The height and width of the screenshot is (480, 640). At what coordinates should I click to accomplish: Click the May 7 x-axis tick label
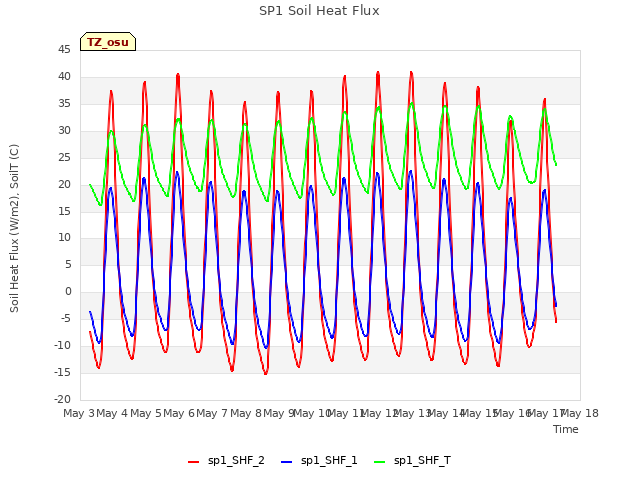point(212,413)
